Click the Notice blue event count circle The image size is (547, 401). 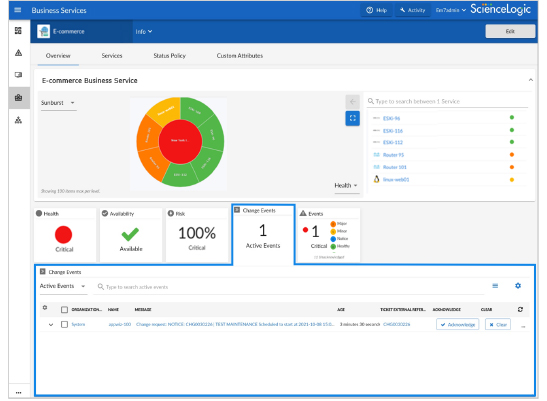(x=333, y=239)
